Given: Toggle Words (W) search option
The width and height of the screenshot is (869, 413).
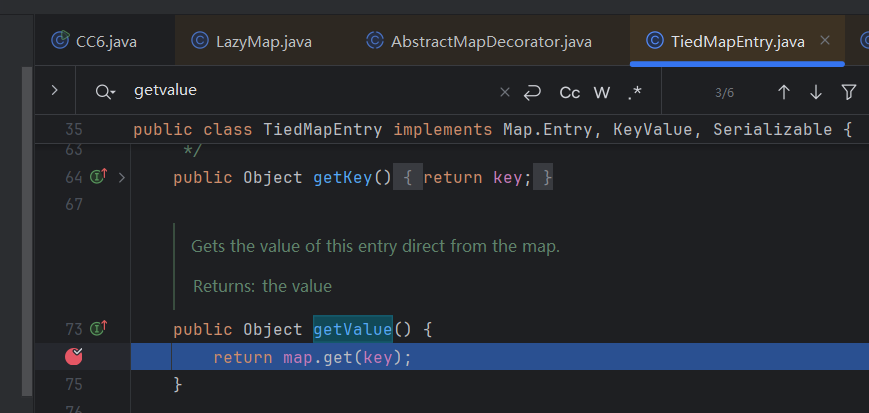Looking at the screenshot, I should coord(602,93).
